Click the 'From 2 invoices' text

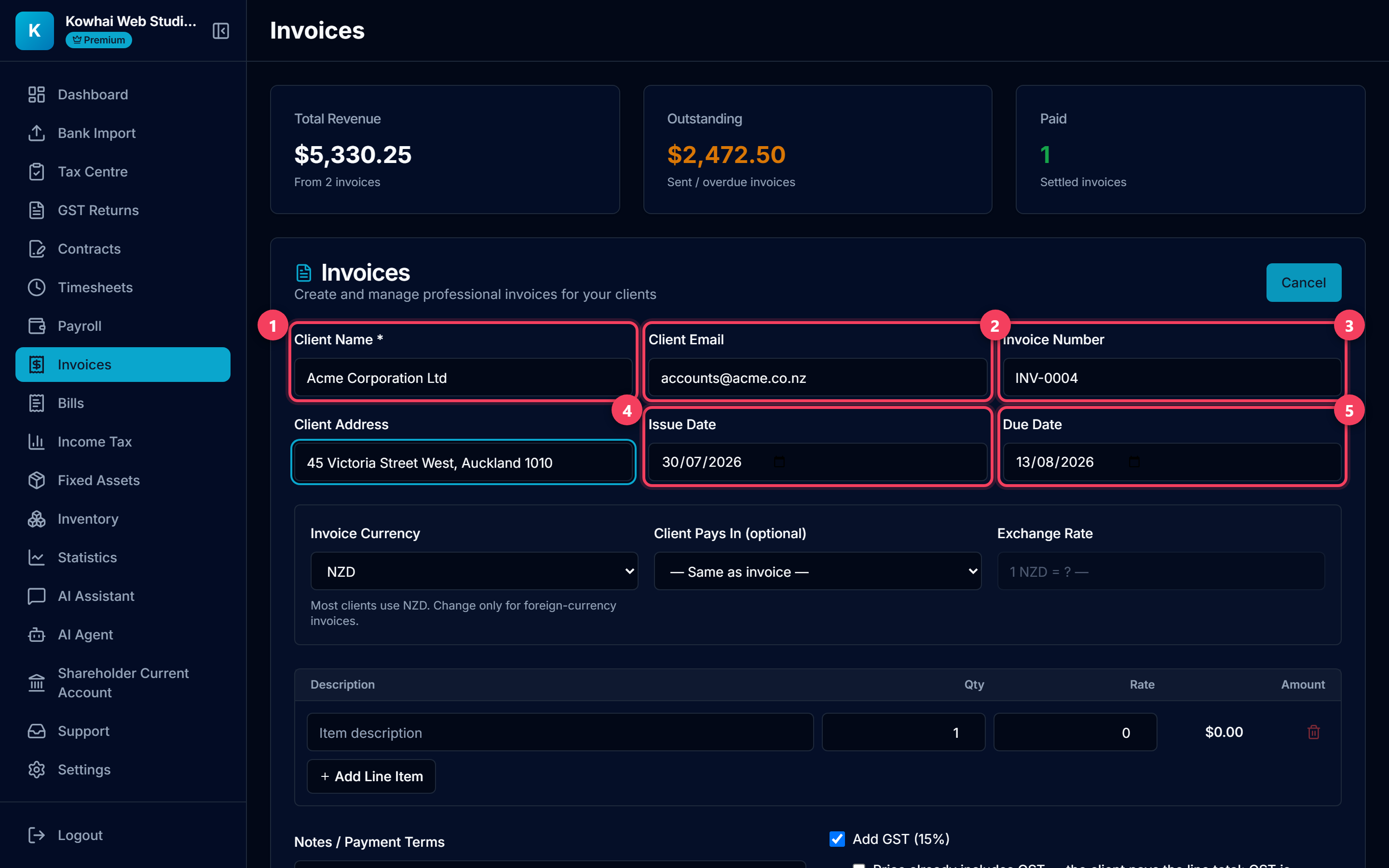[x=337, y=182]
